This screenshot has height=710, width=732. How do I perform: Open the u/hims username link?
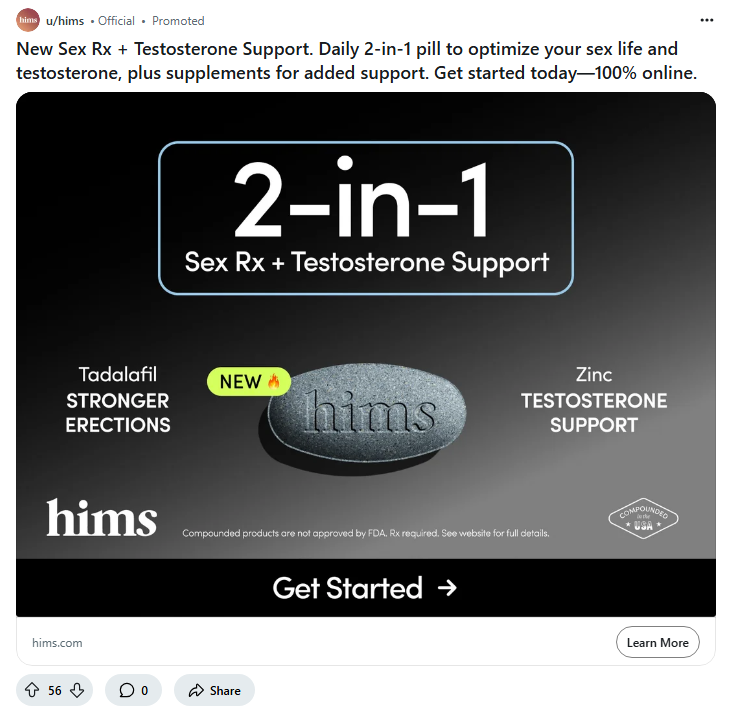point(65,21)
